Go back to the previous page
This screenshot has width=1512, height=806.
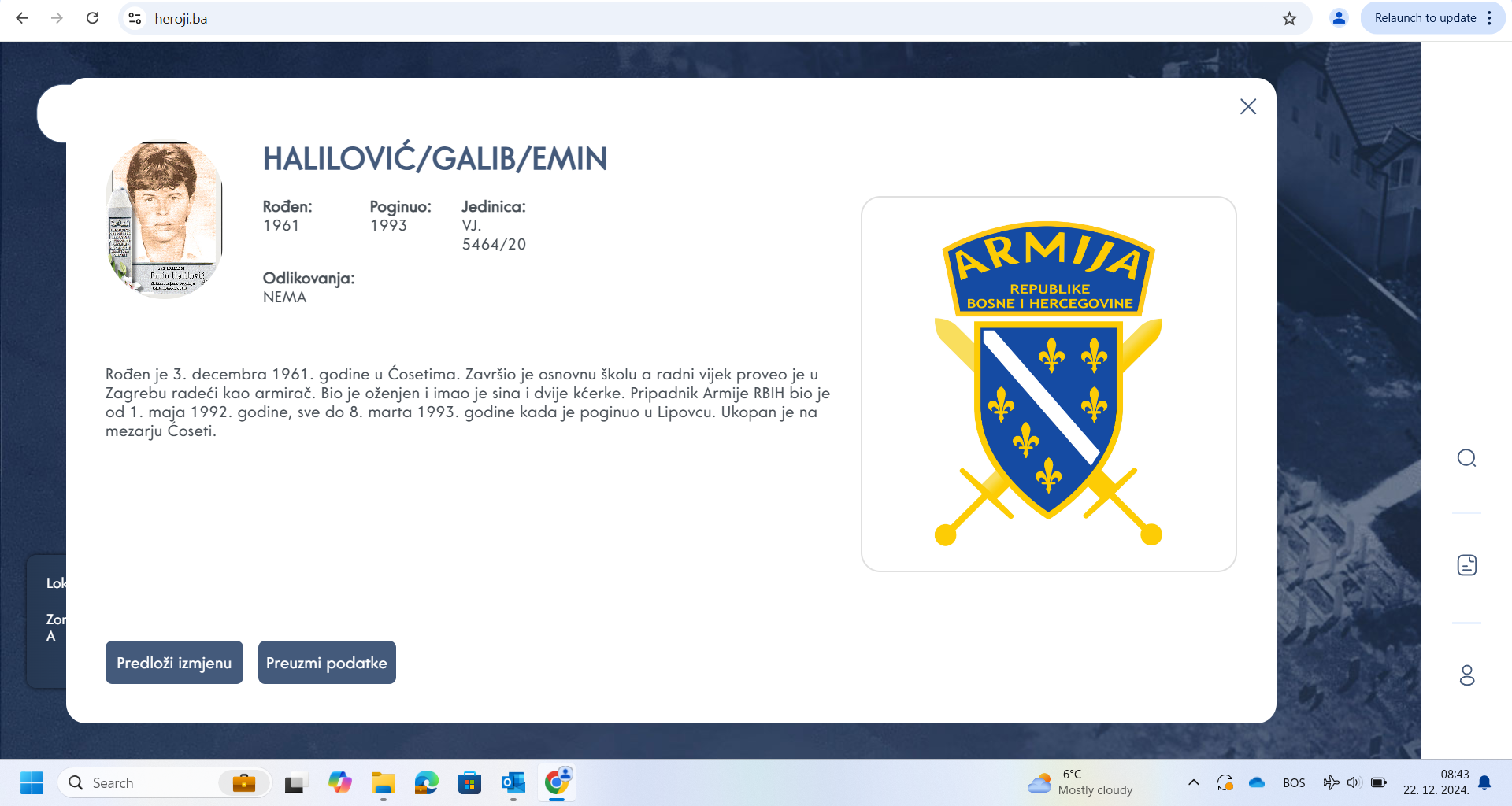(22, 18)
